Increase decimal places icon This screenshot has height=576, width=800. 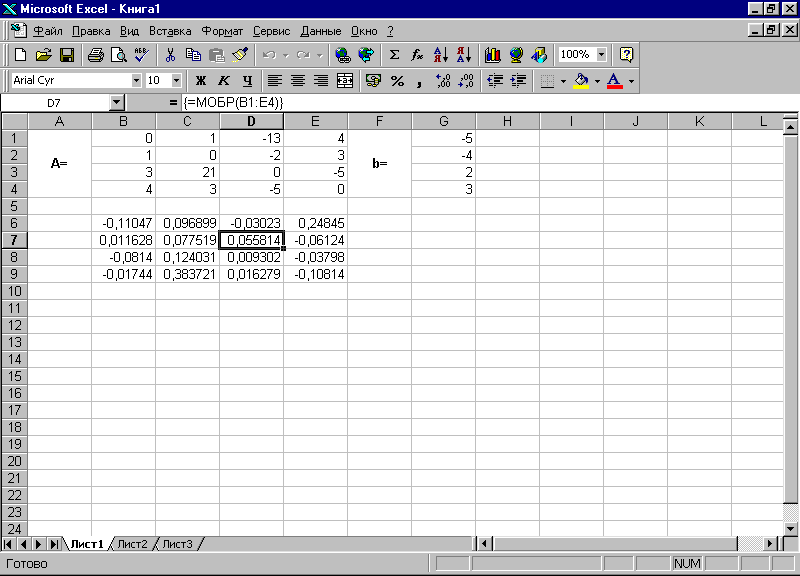click(442, 81)
